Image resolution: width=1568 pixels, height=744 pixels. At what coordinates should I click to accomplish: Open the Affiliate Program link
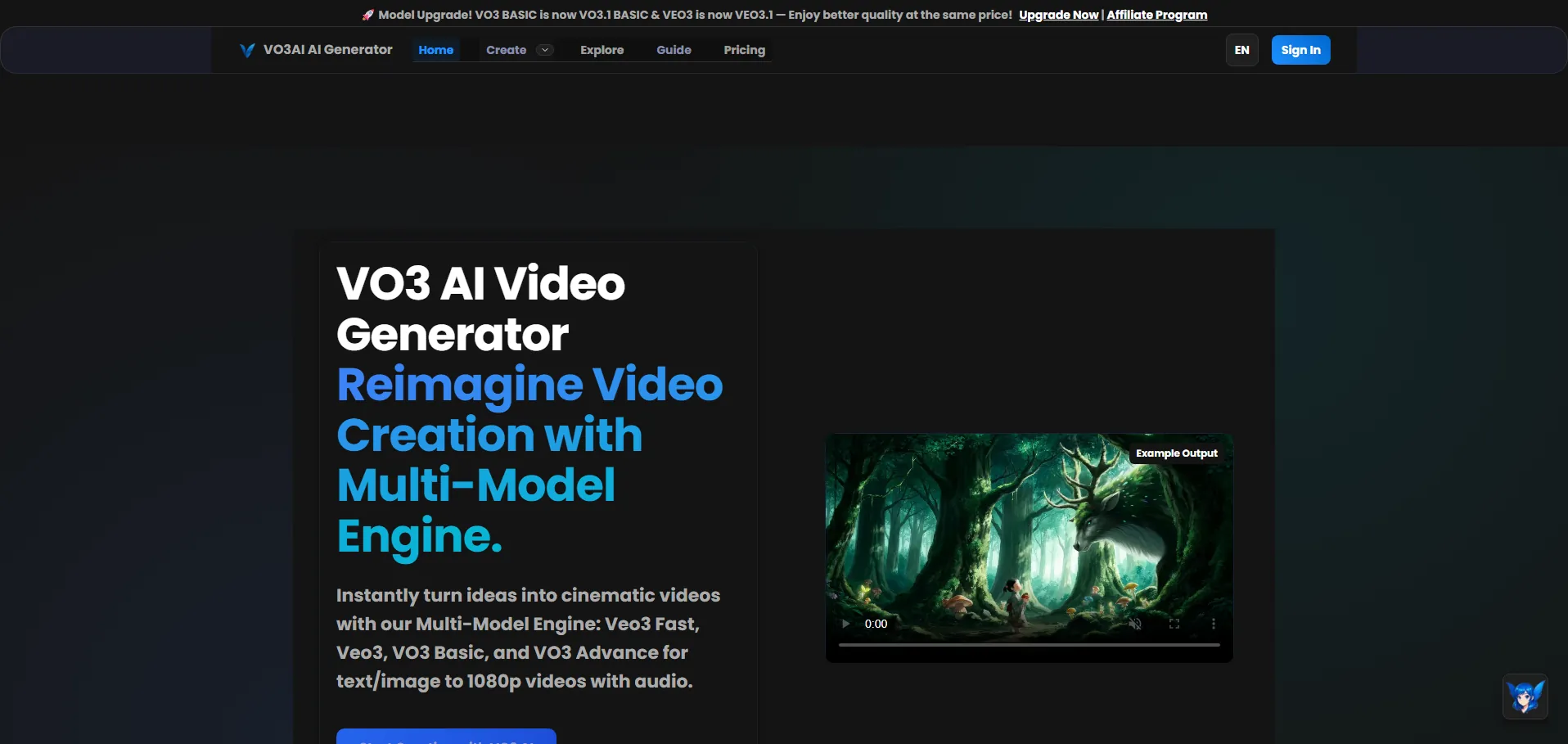click(1156, 15)
